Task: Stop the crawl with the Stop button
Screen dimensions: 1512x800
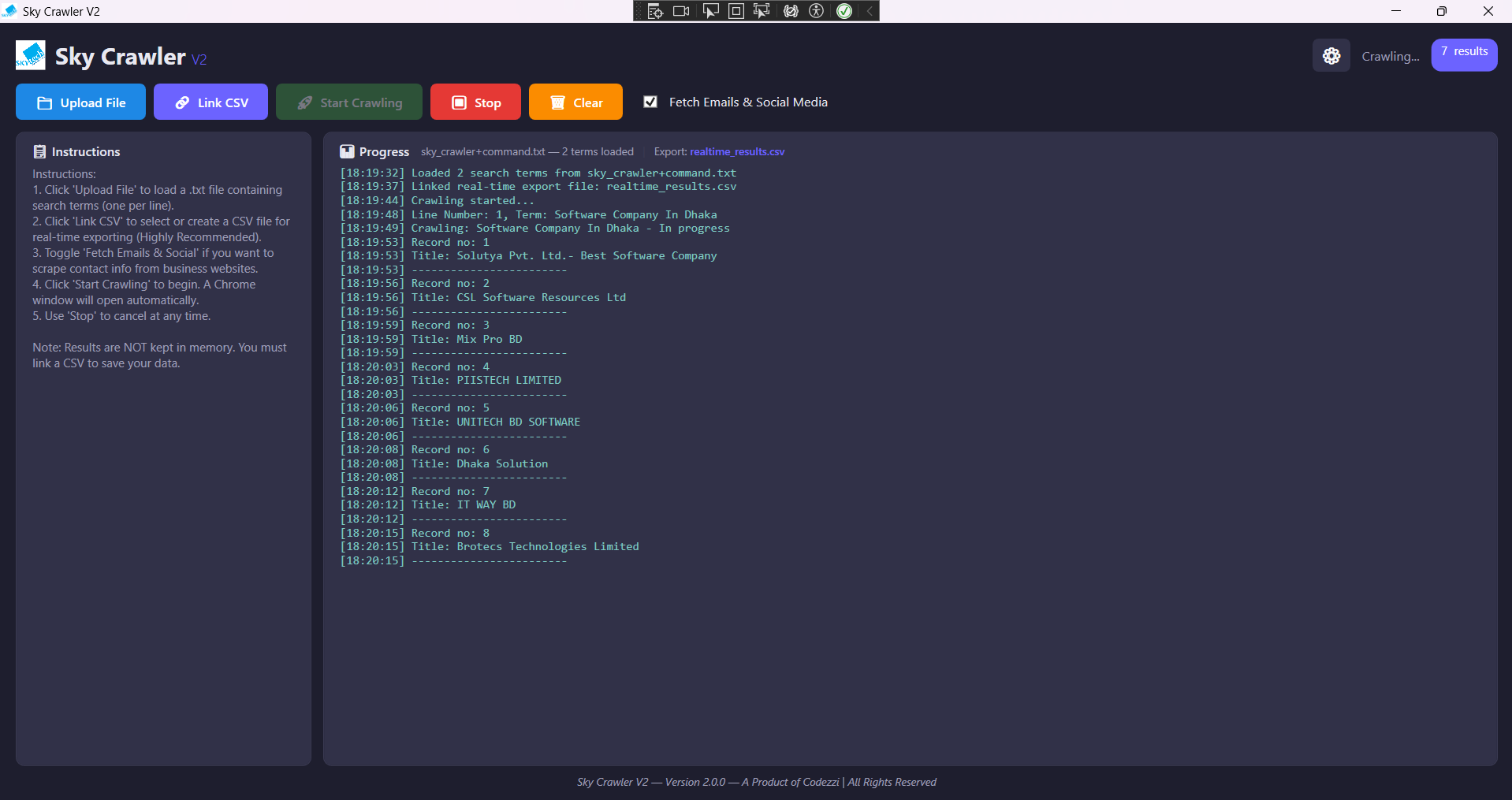Action: (476, 102)
